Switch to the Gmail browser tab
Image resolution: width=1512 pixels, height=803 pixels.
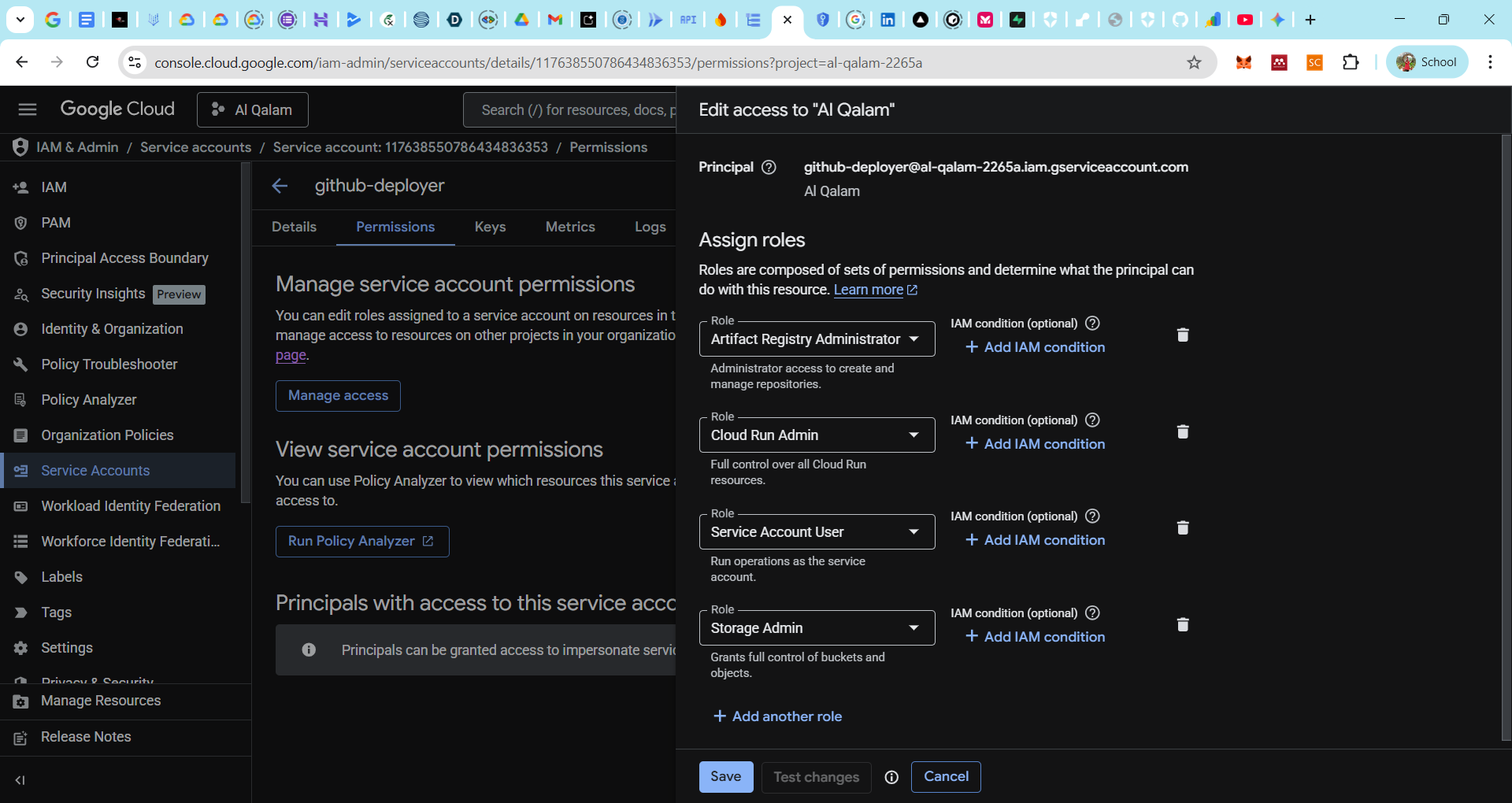coord(555,20)
